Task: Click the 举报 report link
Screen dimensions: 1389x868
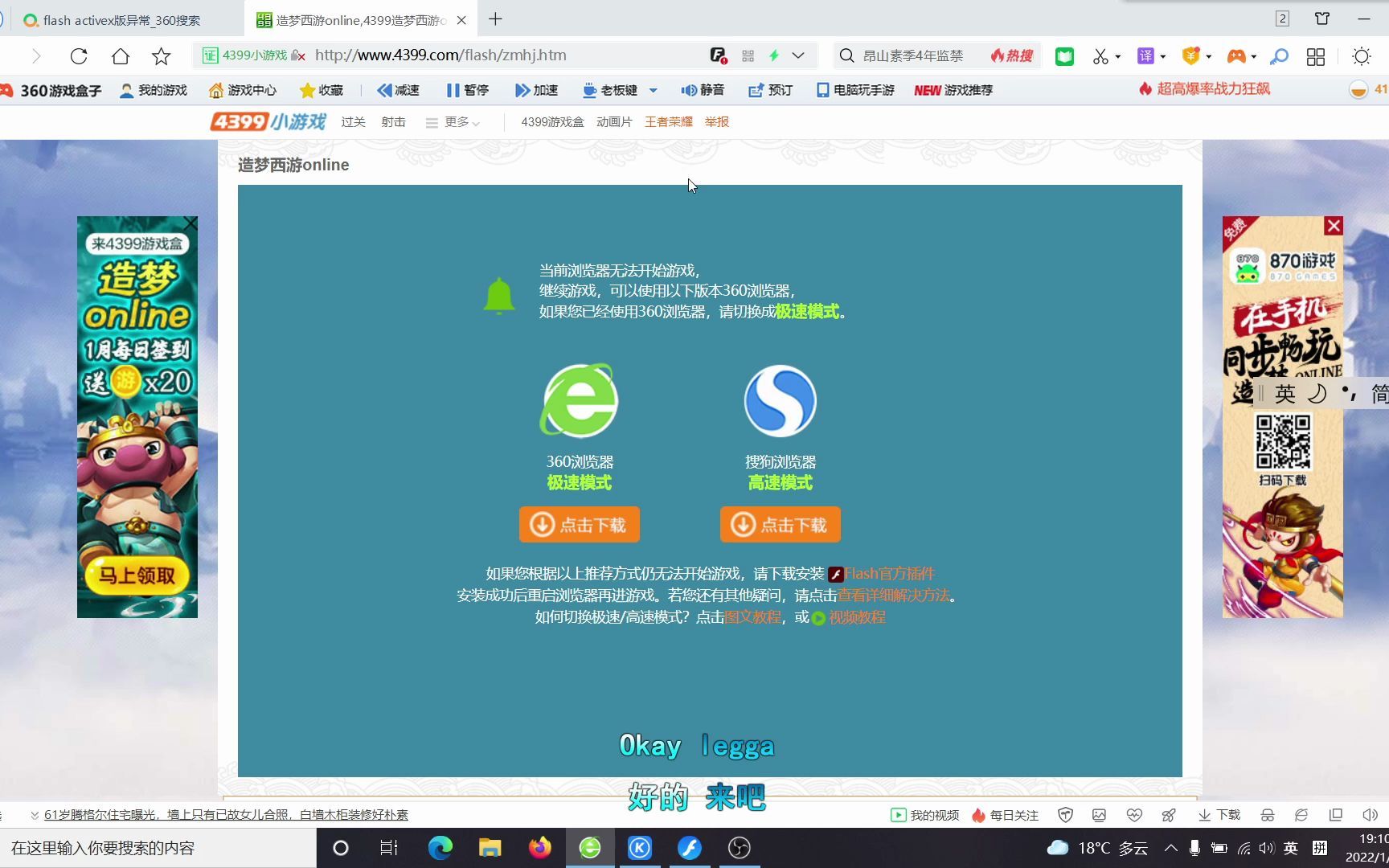Action: click(717, 122)
